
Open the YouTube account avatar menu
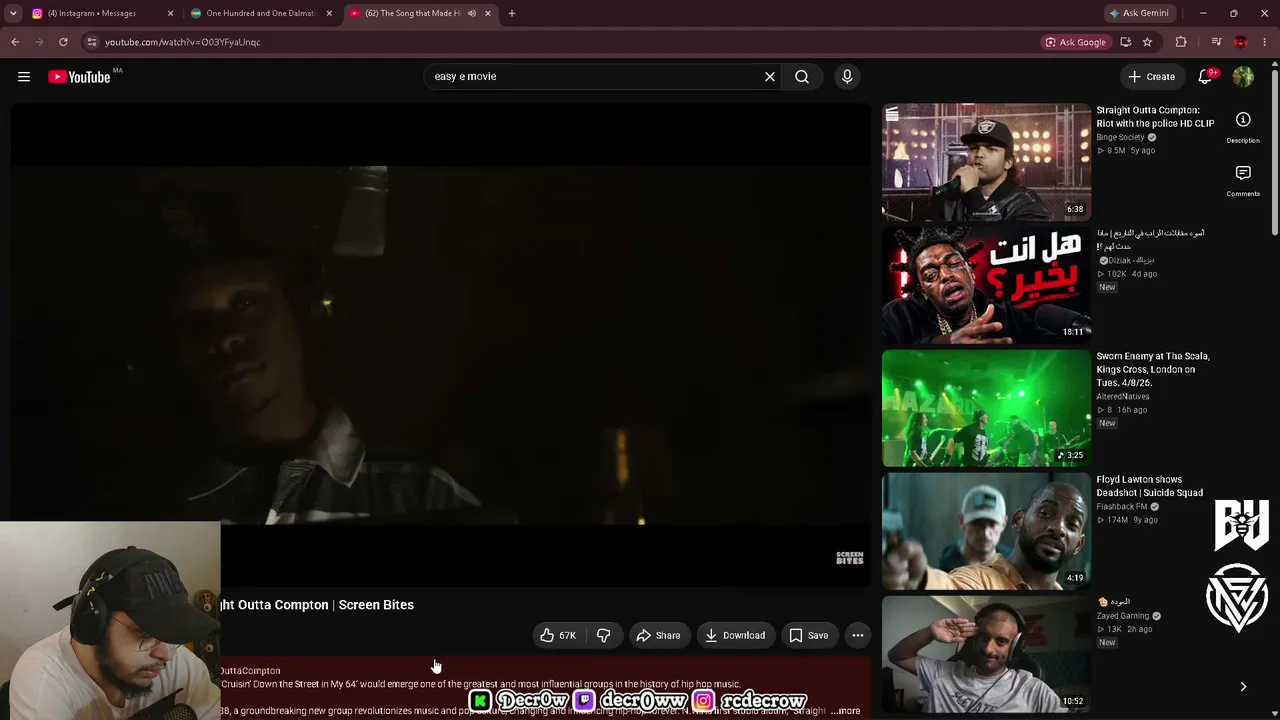pyautogui.click(x=1243, y=77)
